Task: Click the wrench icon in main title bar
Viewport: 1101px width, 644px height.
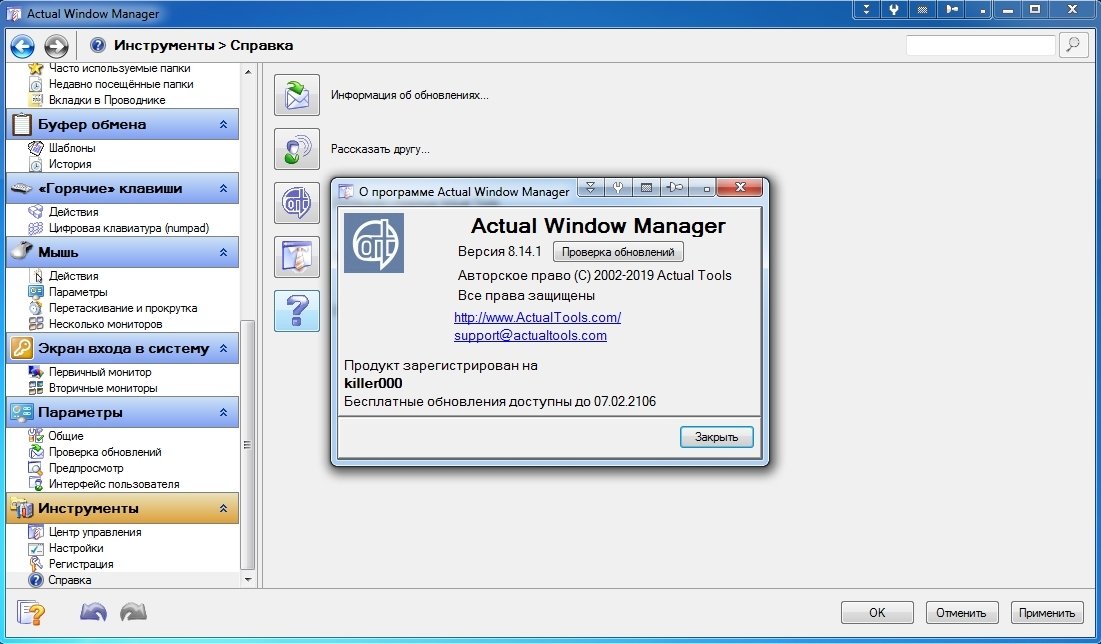Action: click(x=893, y=10)
